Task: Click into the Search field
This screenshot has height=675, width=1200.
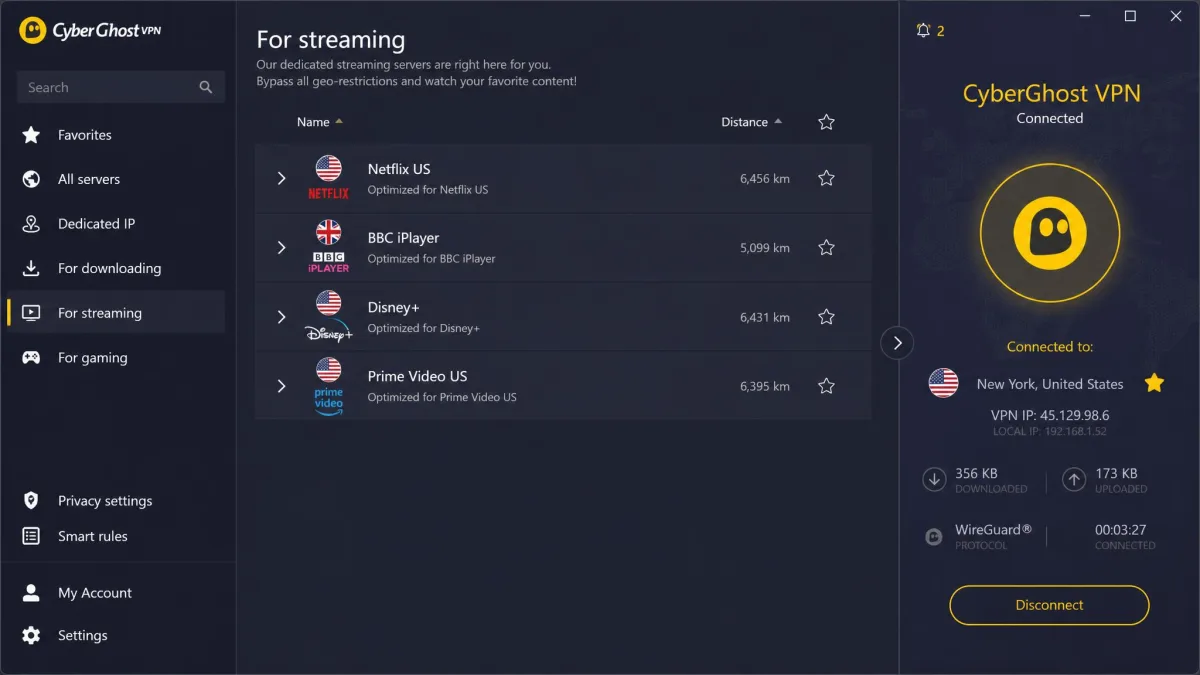Action: (x=121, y=87)
